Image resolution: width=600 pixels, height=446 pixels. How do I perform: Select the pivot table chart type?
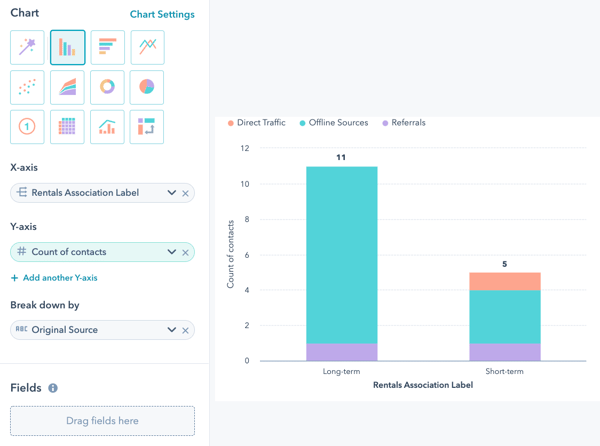tap(147, 127)
